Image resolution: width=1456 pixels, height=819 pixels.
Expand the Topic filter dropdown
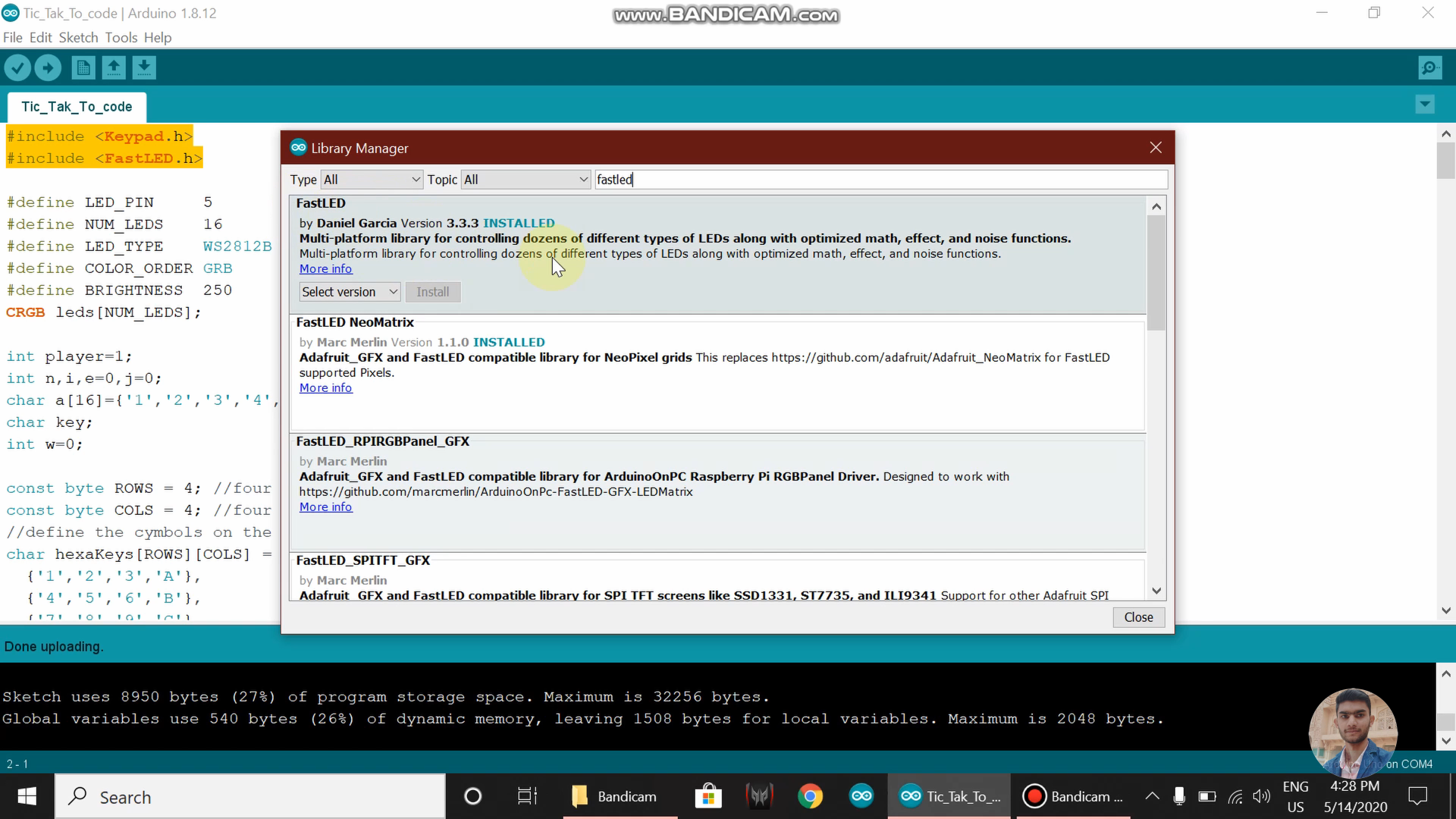pyautogui.click(x=526, y=180)
